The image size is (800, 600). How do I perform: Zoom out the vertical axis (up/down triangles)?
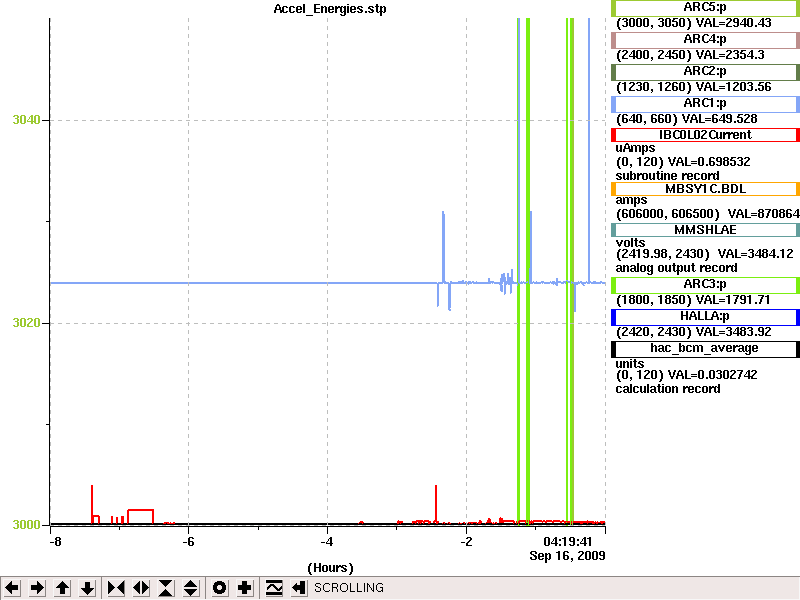191,588
